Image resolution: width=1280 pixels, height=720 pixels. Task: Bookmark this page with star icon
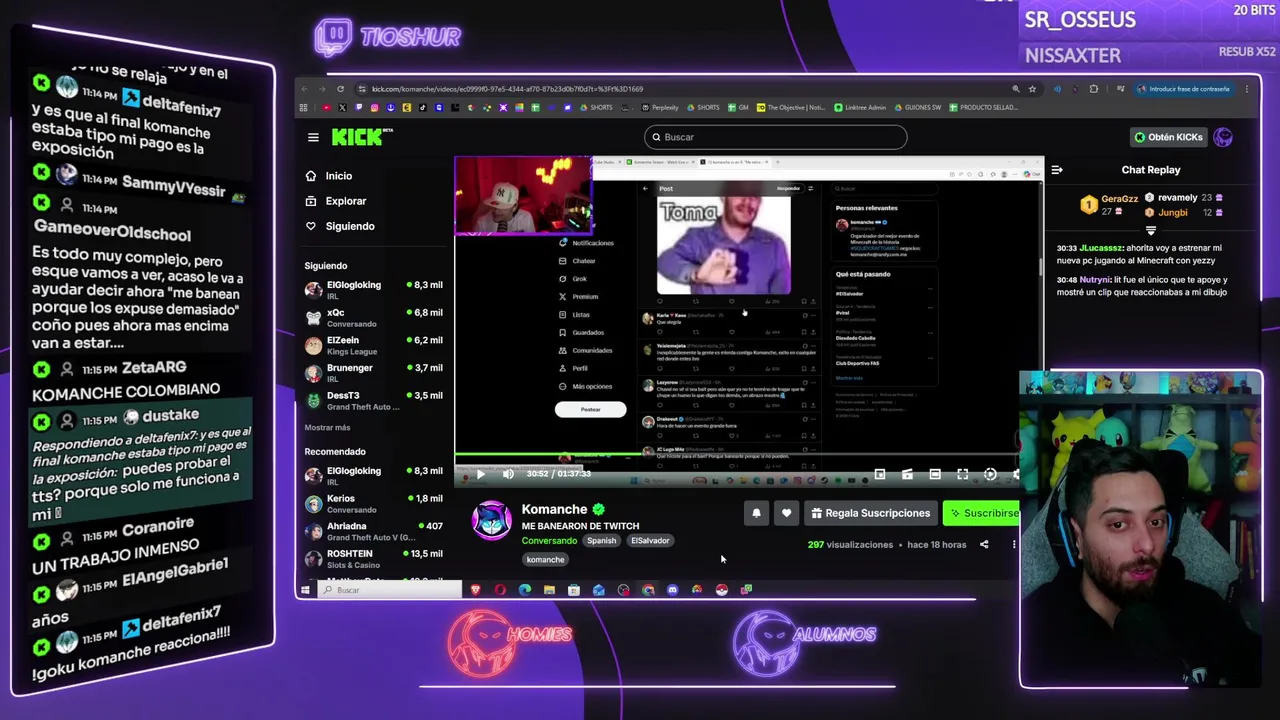(1032, 89)
